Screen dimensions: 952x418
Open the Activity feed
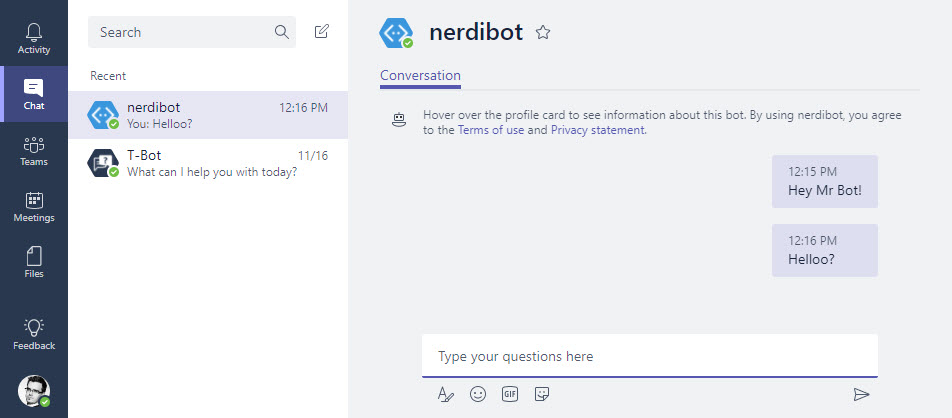(x=34, y=38)
